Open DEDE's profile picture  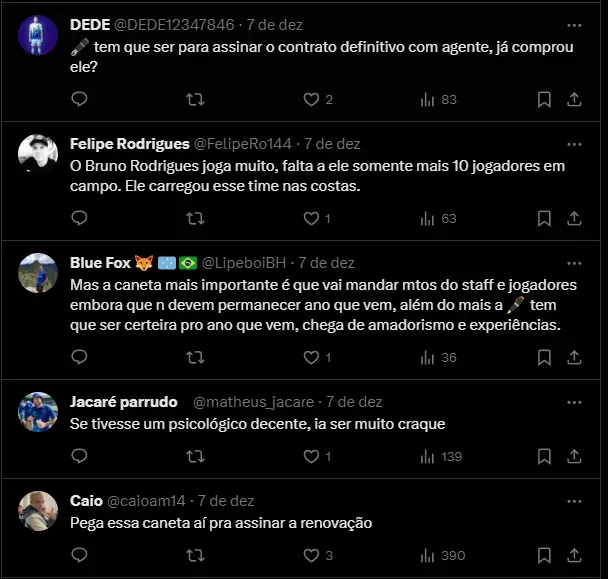click(38, 35)
